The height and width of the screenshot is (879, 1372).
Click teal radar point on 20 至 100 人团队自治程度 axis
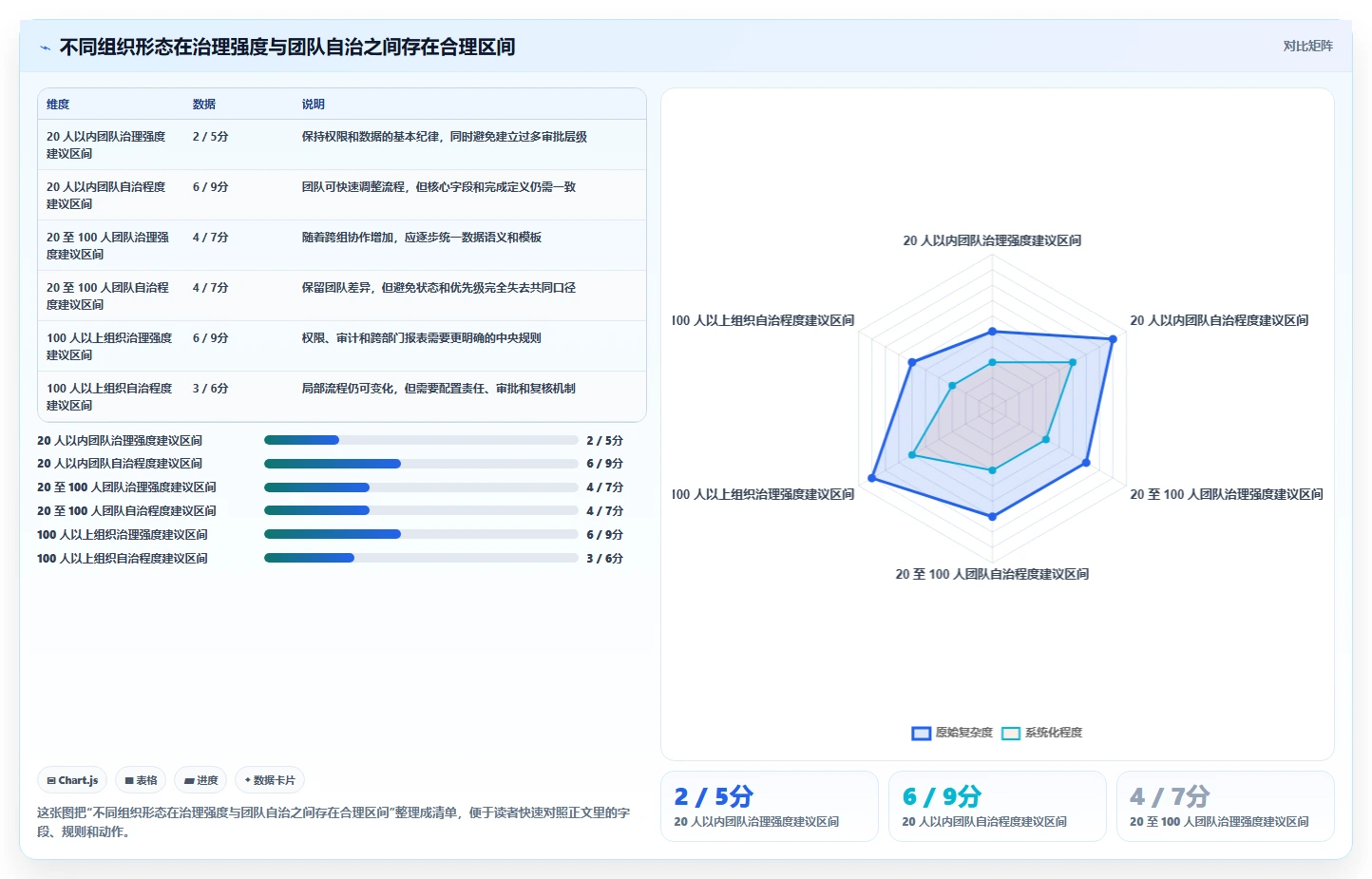993,470
